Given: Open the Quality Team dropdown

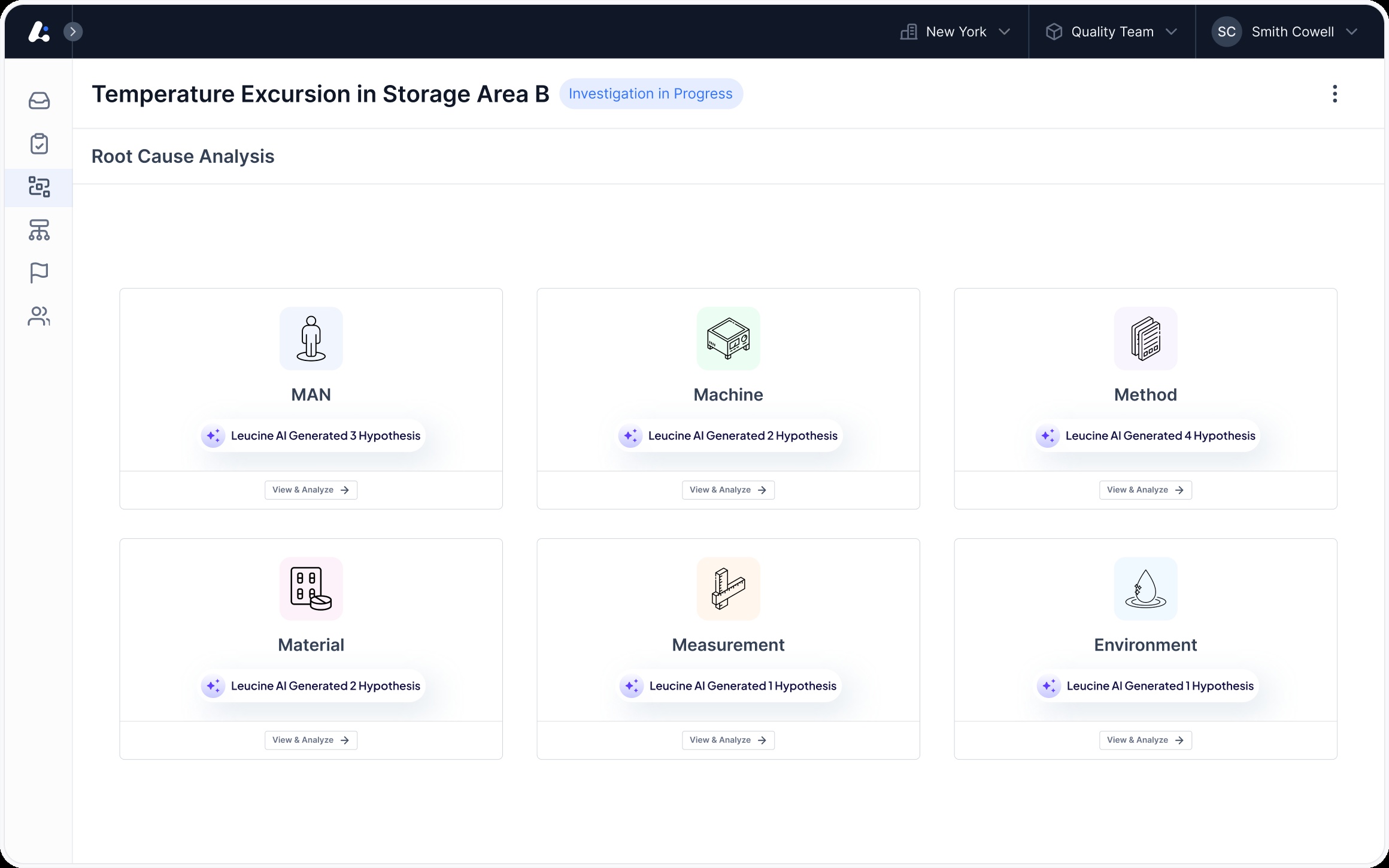Looking at the screenshot, I should tap(1112, 32).
